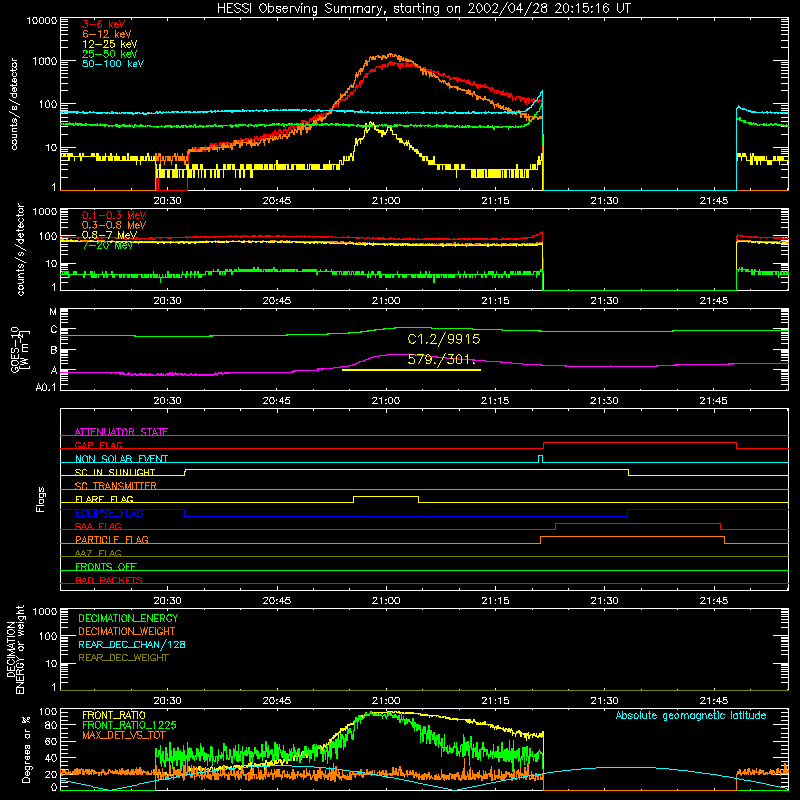Image resolution: width=800 pixels, height=800 pixels.
Task: Select the 6-12 keV legend label
Action: click(x=107, y=34)
